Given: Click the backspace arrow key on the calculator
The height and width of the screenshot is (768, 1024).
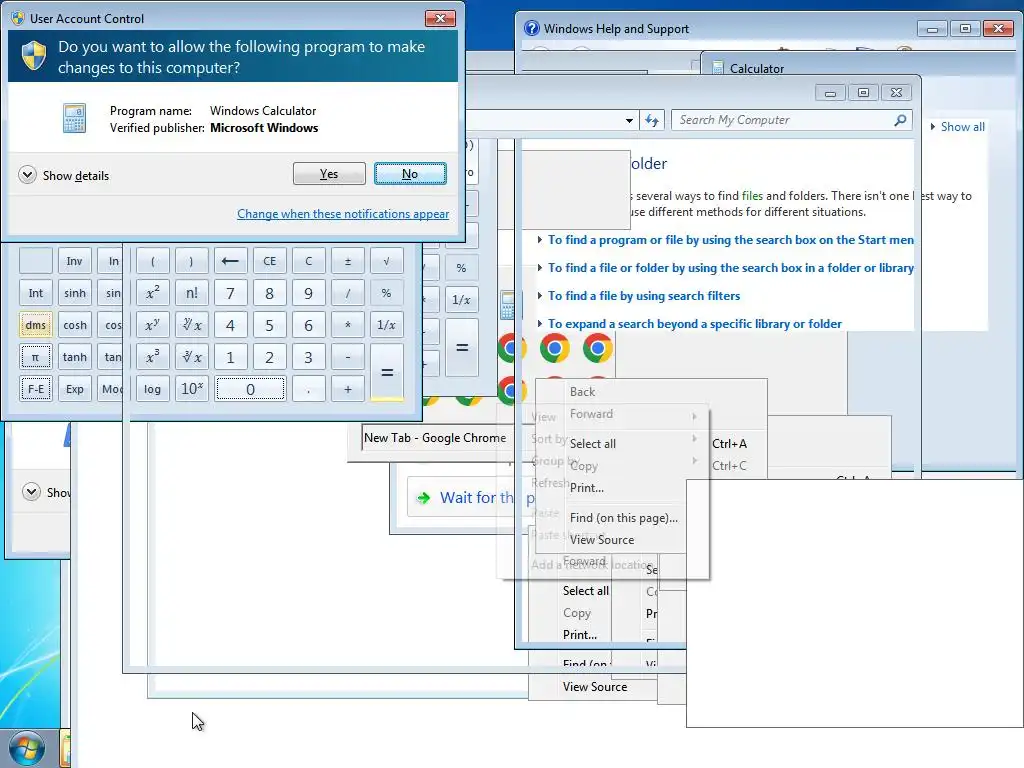Looking at the screenshot, I should coord(230,261).
